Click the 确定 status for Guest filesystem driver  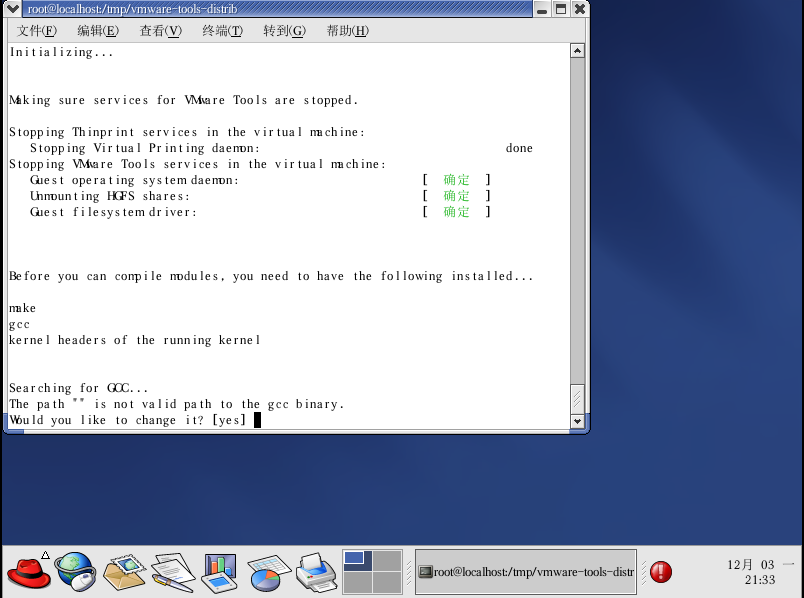(x=456, y=211)
